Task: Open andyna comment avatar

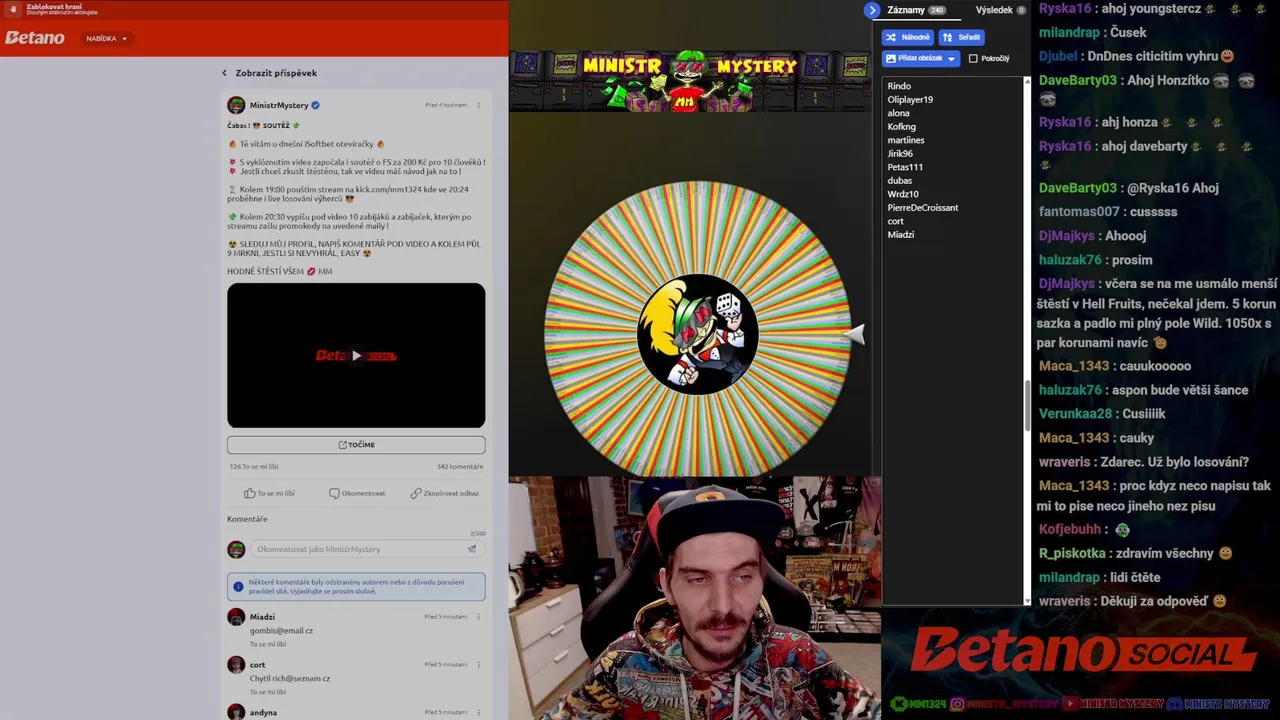Action: coord(236,712)
